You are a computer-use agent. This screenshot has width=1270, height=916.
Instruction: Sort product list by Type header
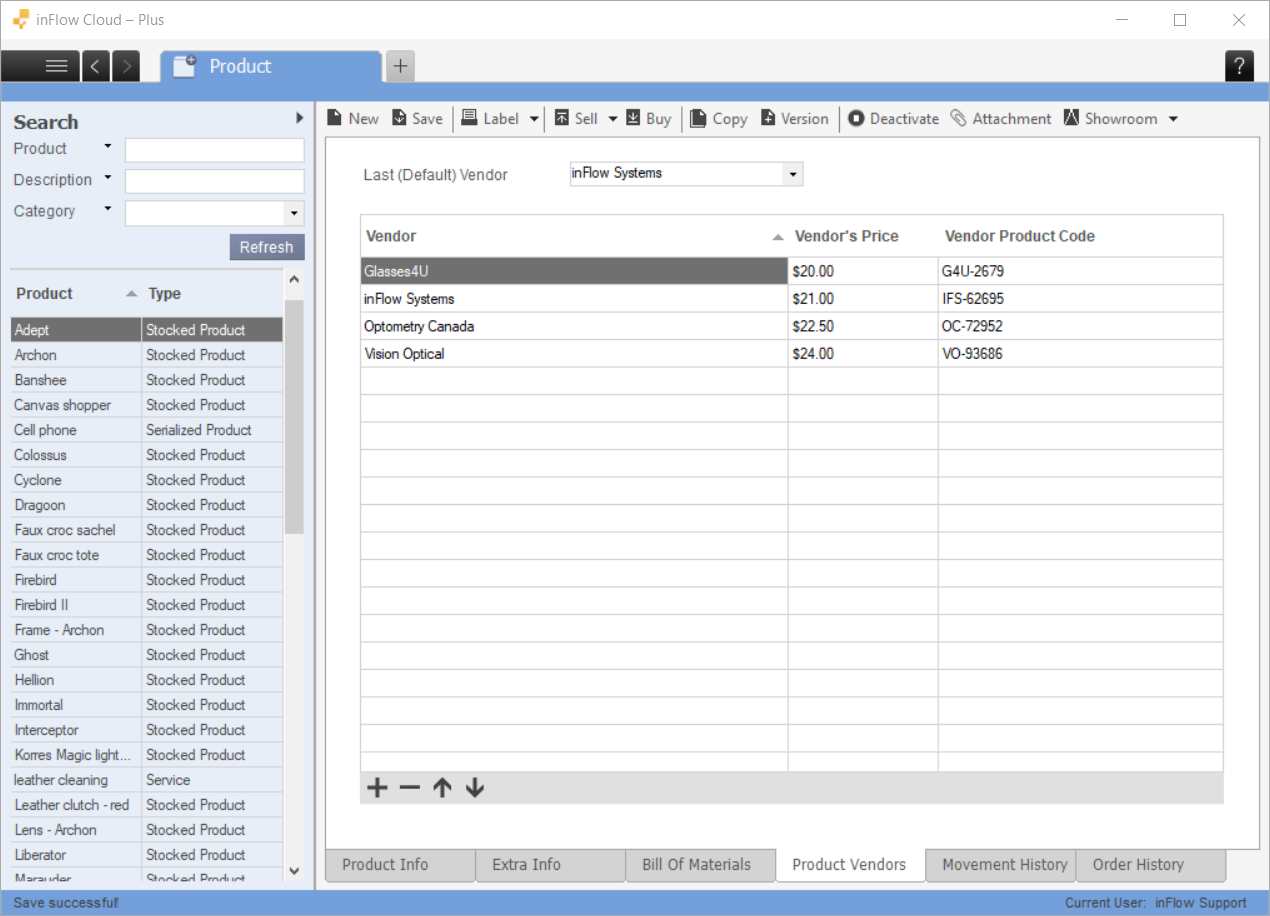coord(211,294)
